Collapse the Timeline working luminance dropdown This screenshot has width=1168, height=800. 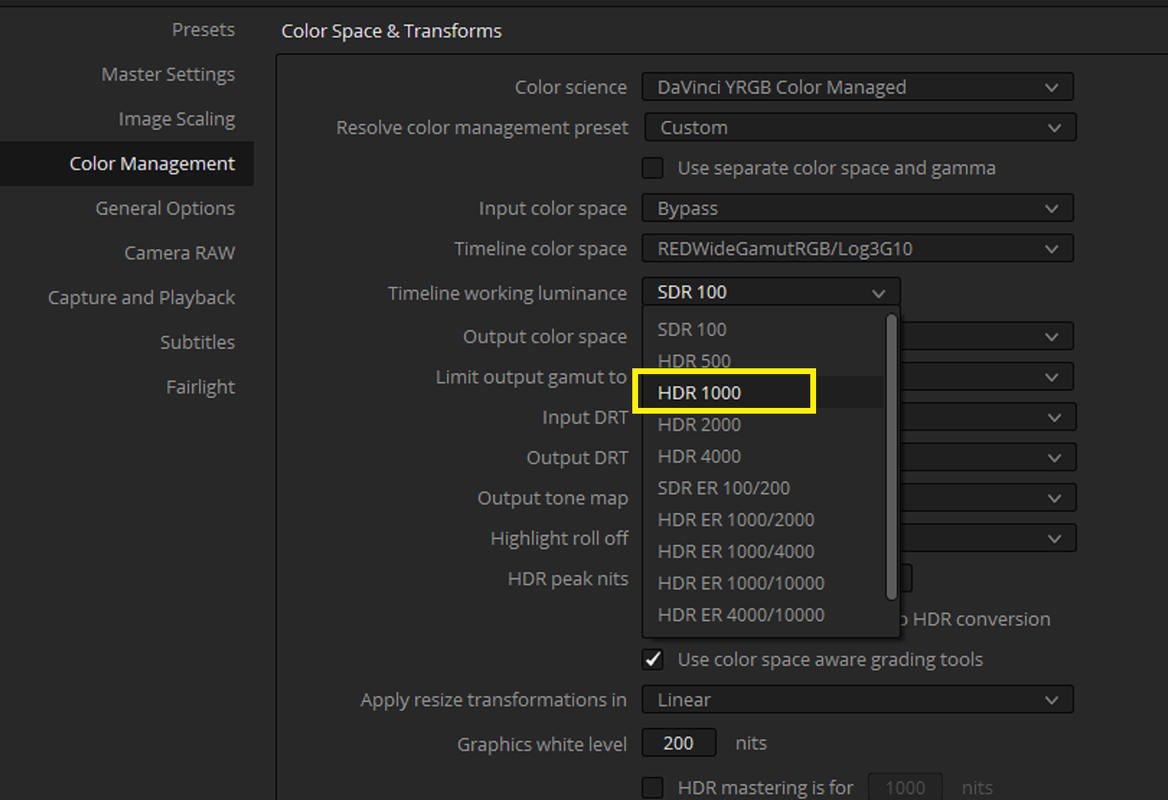pos(771,292)
